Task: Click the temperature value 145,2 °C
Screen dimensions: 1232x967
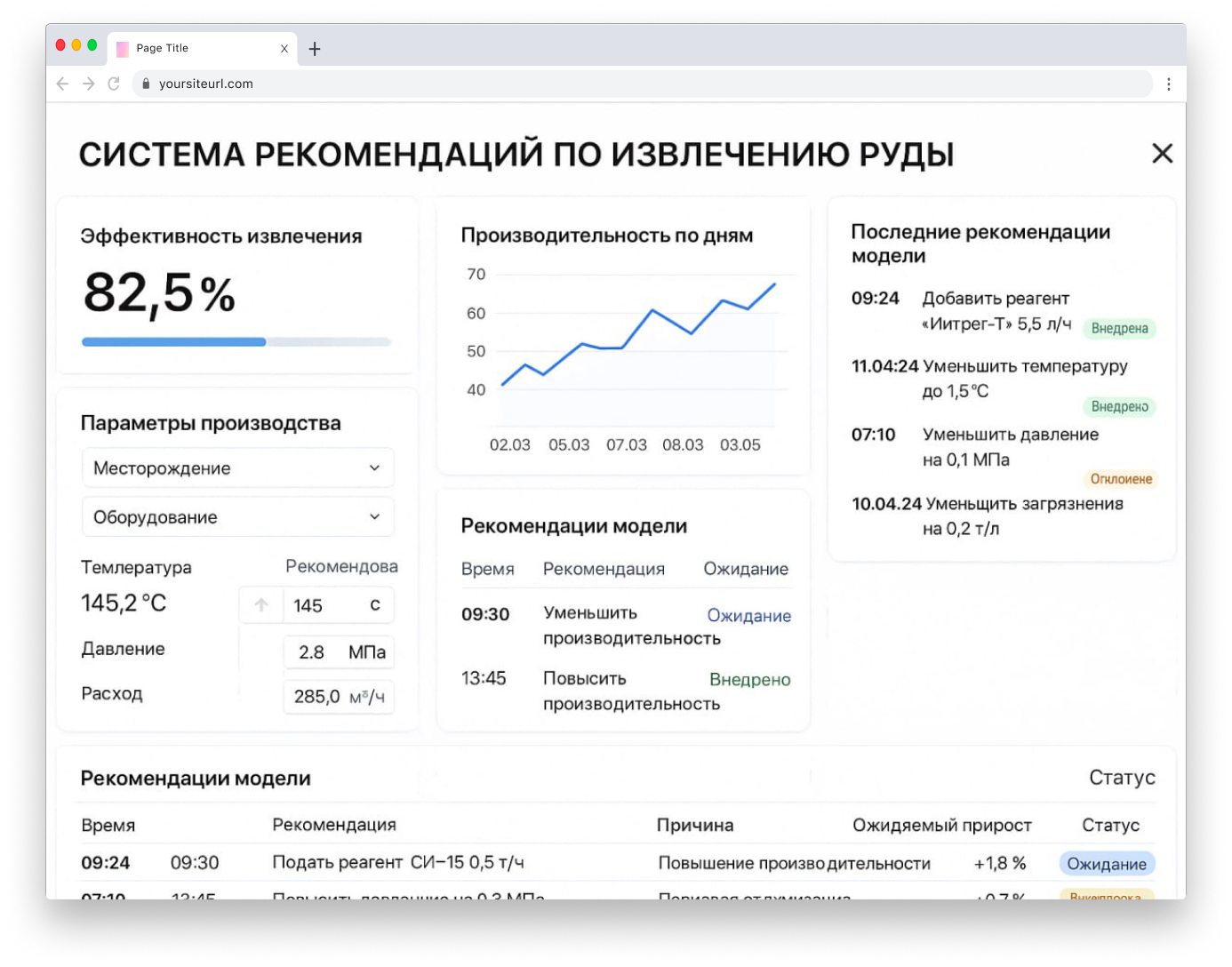Action: click(124, 603)
